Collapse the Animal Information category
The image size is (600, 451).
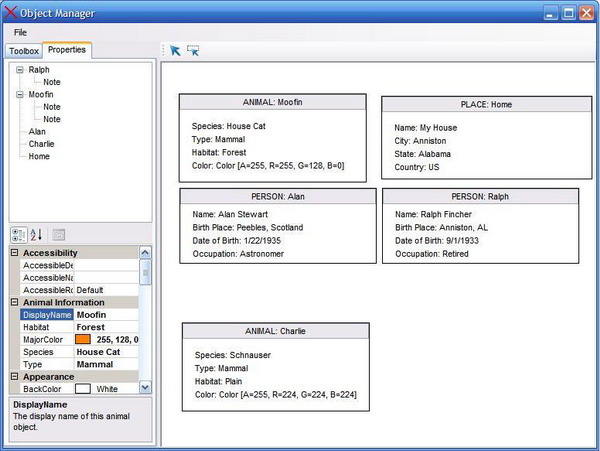click(x=15, y=302)
